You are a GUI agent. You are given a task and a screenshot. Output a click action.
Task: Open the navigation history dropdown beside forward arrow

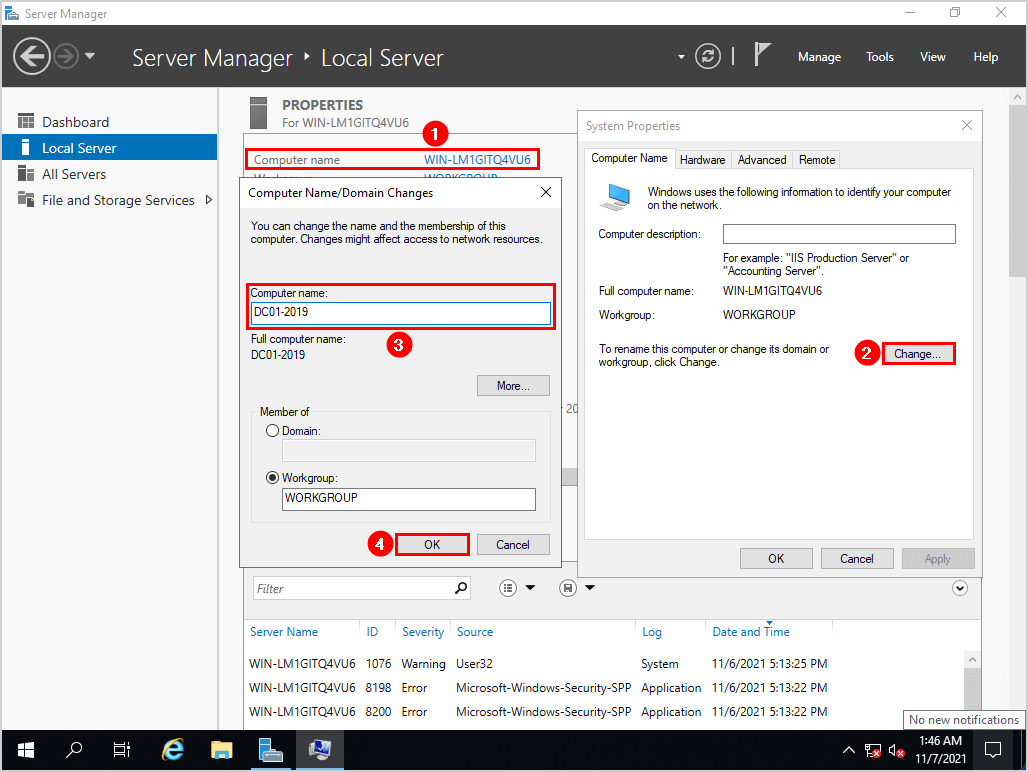pos(90,56)
